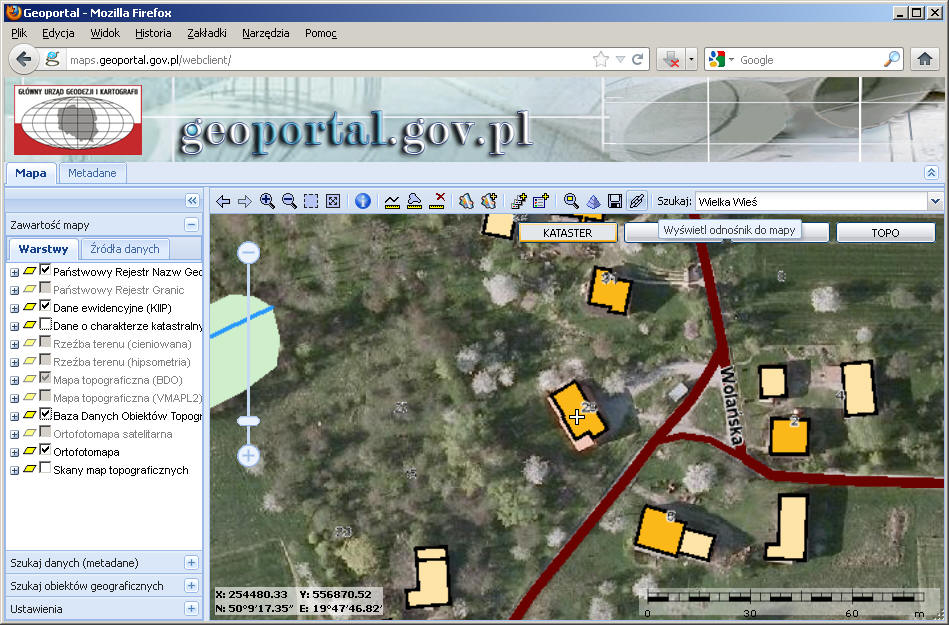949x625 pixels.
Task: Click the add map layer icon
Action: point(488,201)
